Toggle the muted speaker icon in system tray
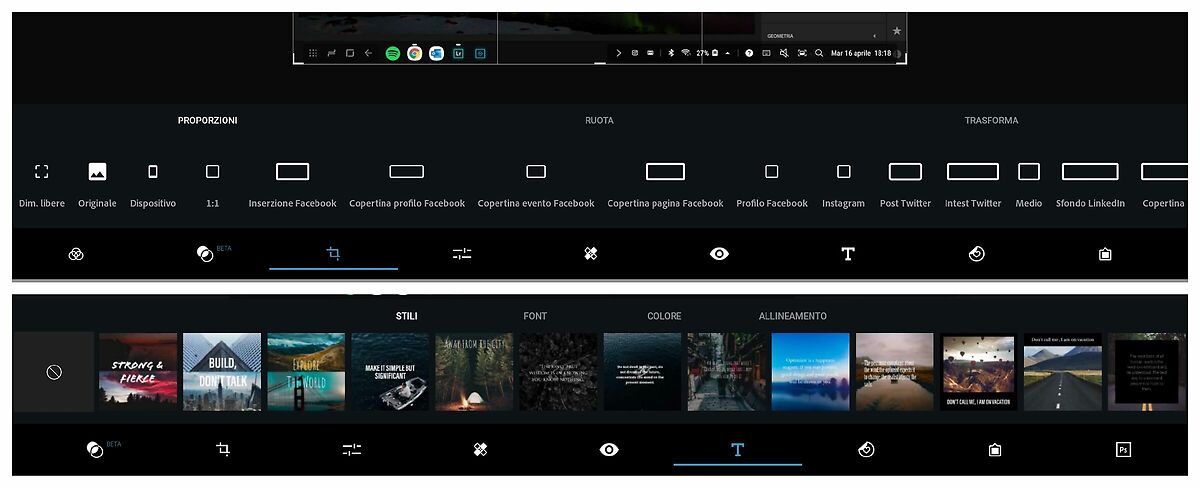1200x488 pixels. tap(784, 53)
